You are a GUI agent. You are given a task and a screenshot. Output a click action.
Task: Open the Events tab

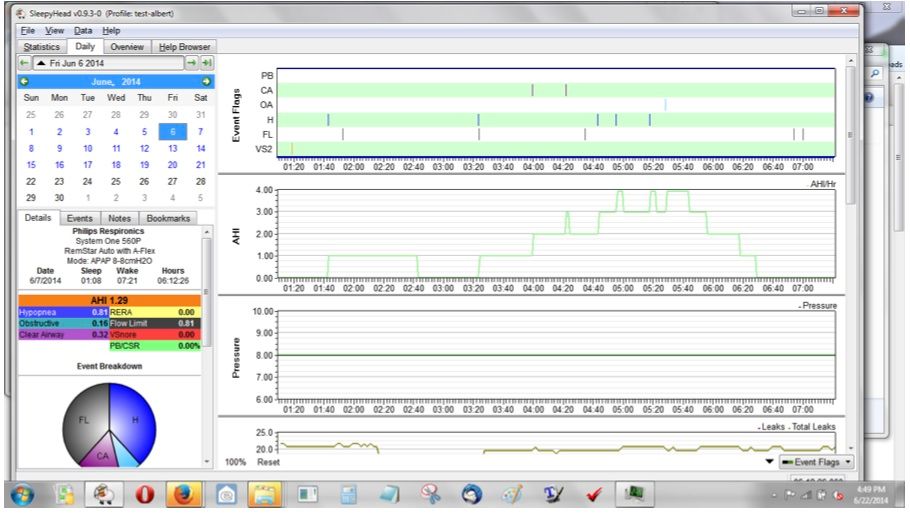[80, 218]
